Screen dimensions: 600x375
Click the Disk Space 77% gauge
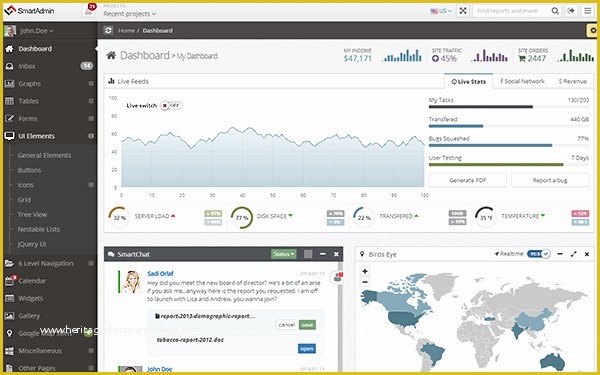click(x=242, y=217)
